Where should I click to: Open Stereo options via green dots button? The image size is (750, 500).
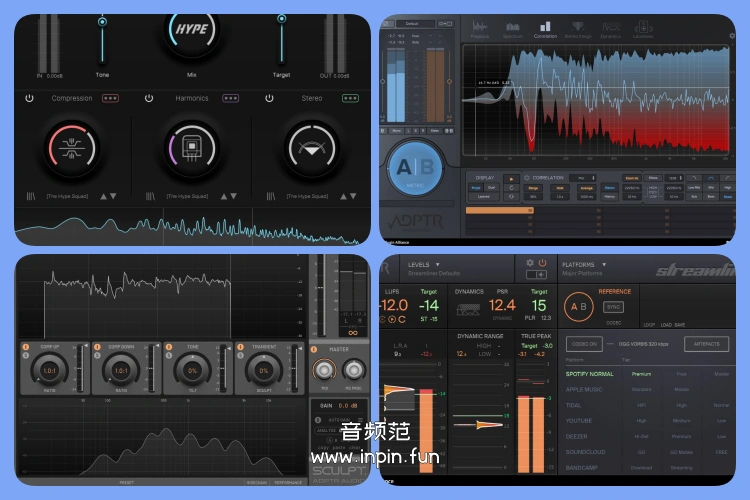pos(350,98)
